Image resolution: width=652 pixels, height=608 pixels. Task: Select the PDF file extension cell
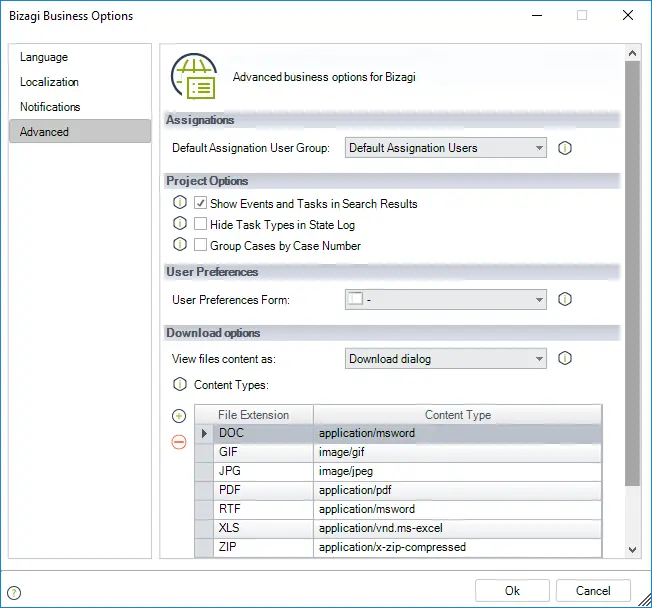pos(263,490)
